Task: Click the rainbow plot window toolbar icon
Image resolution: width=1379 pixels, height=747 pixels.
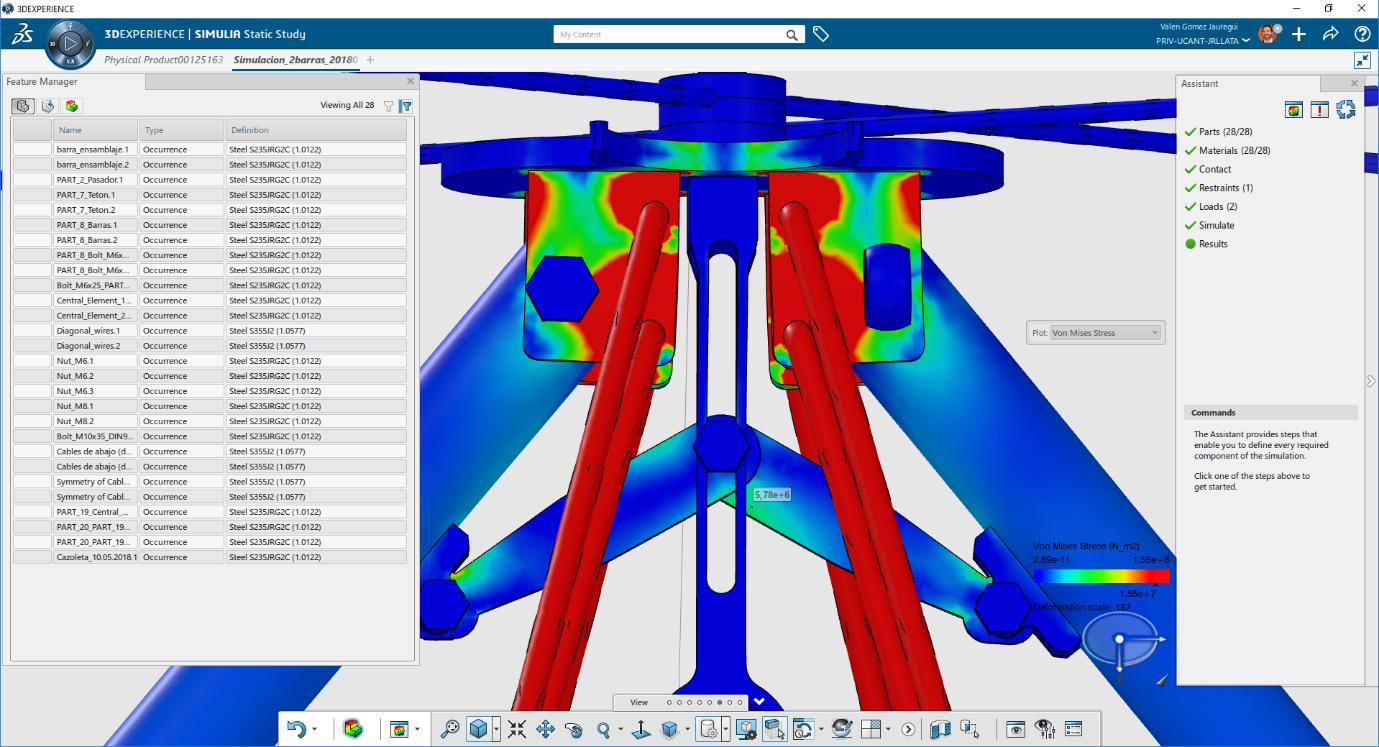Action: (x=400, y=730)
